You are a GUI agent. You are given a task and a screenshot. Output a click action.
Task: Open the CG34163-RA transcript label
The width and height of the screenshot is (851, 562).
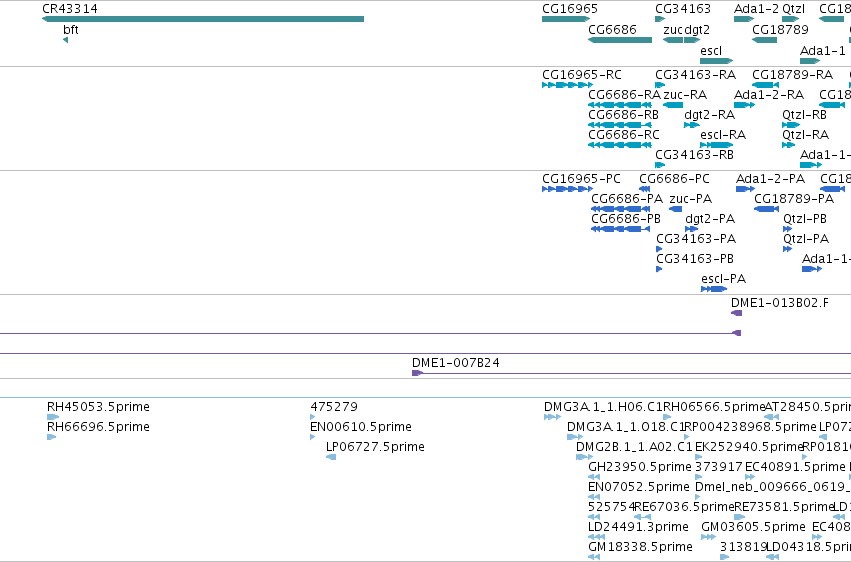click(696, 75)
